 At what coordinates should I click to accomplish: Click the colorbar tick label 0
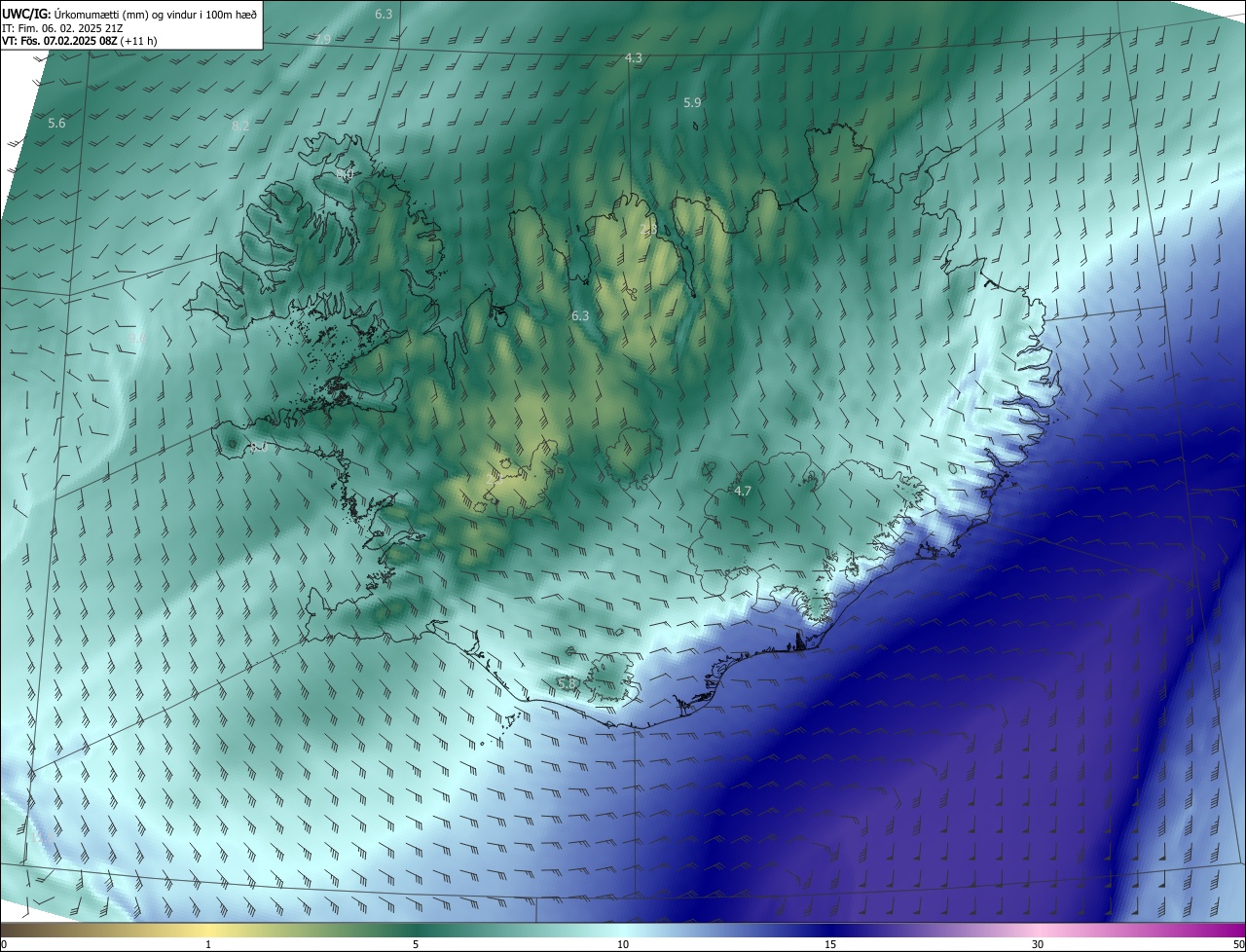tap(4, 944)
